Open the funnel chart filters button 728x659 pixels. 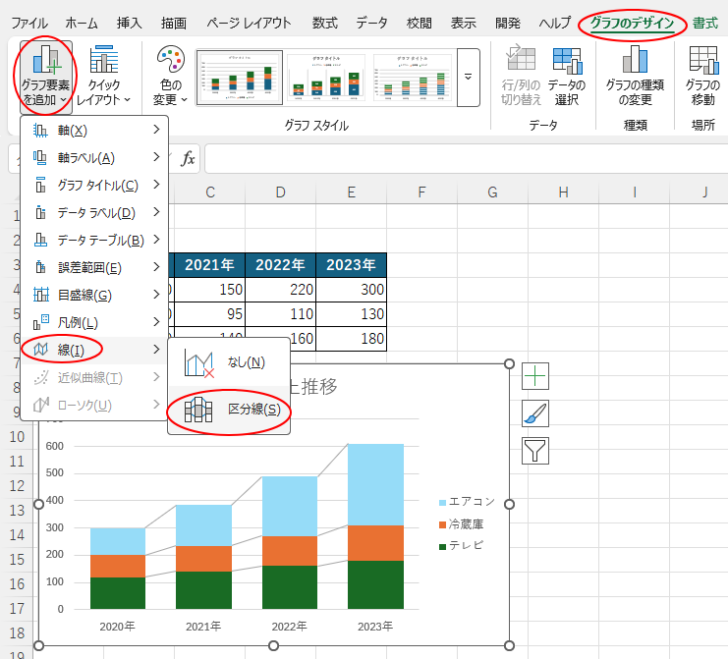click(x=536, y=450)
